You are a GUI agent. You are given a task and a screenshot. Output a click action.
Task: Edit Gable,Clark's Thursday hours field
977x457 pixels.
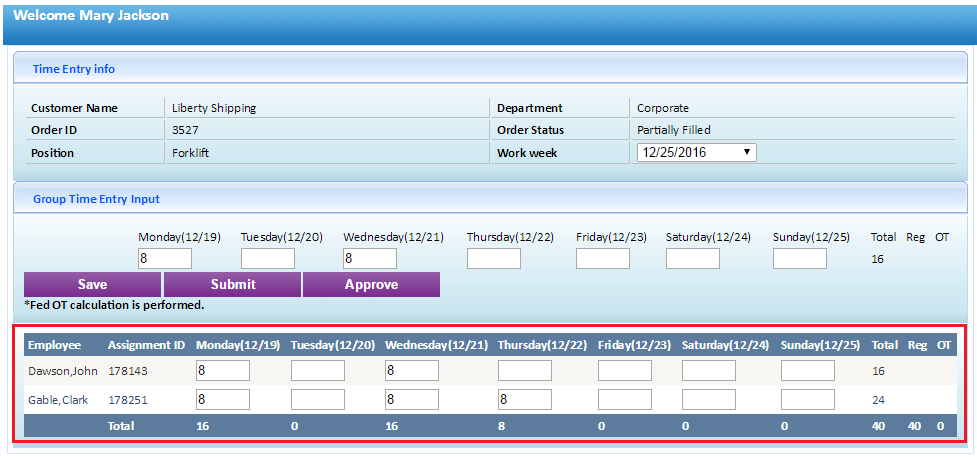[525, 400]
